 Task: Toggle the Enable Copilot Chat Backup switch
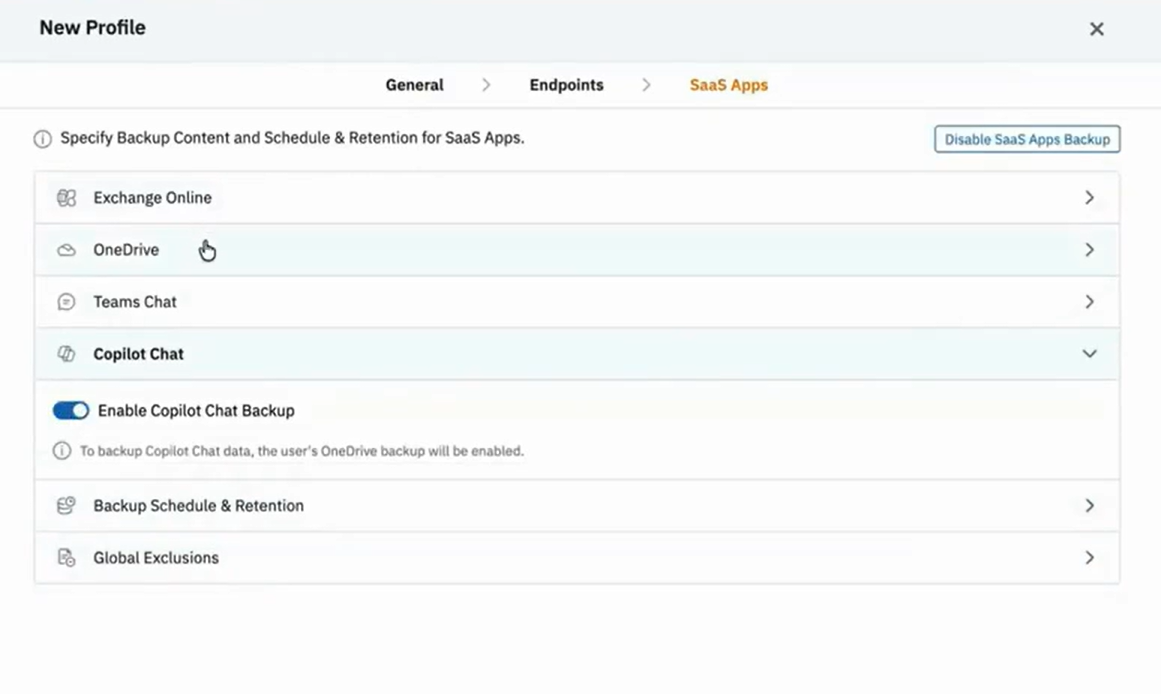tap(71, 410)
